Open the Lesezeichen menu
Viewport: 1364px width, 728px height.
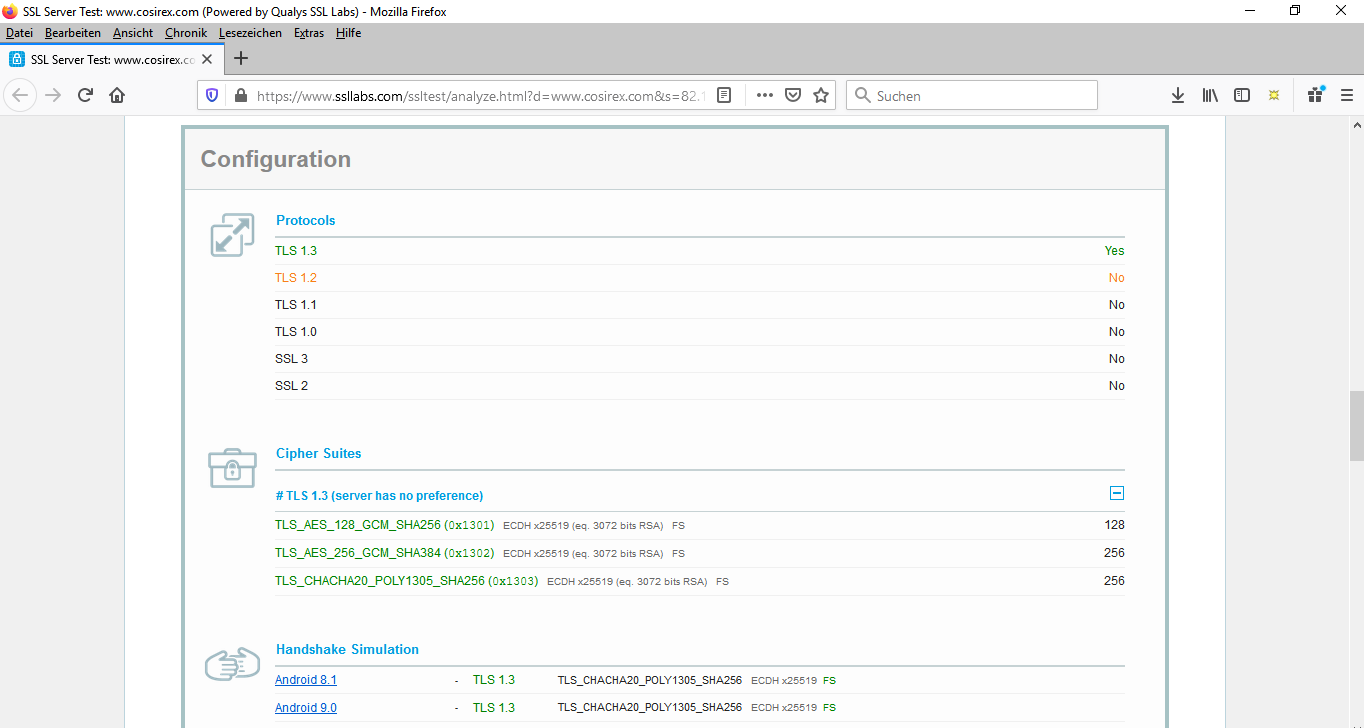250,33
